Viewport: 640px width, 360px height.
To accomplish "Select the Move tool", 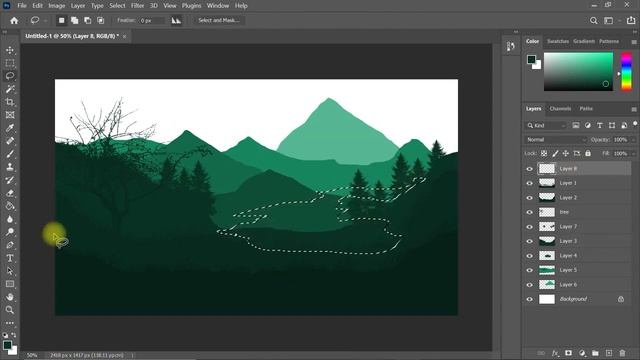I will coord(10,50).
